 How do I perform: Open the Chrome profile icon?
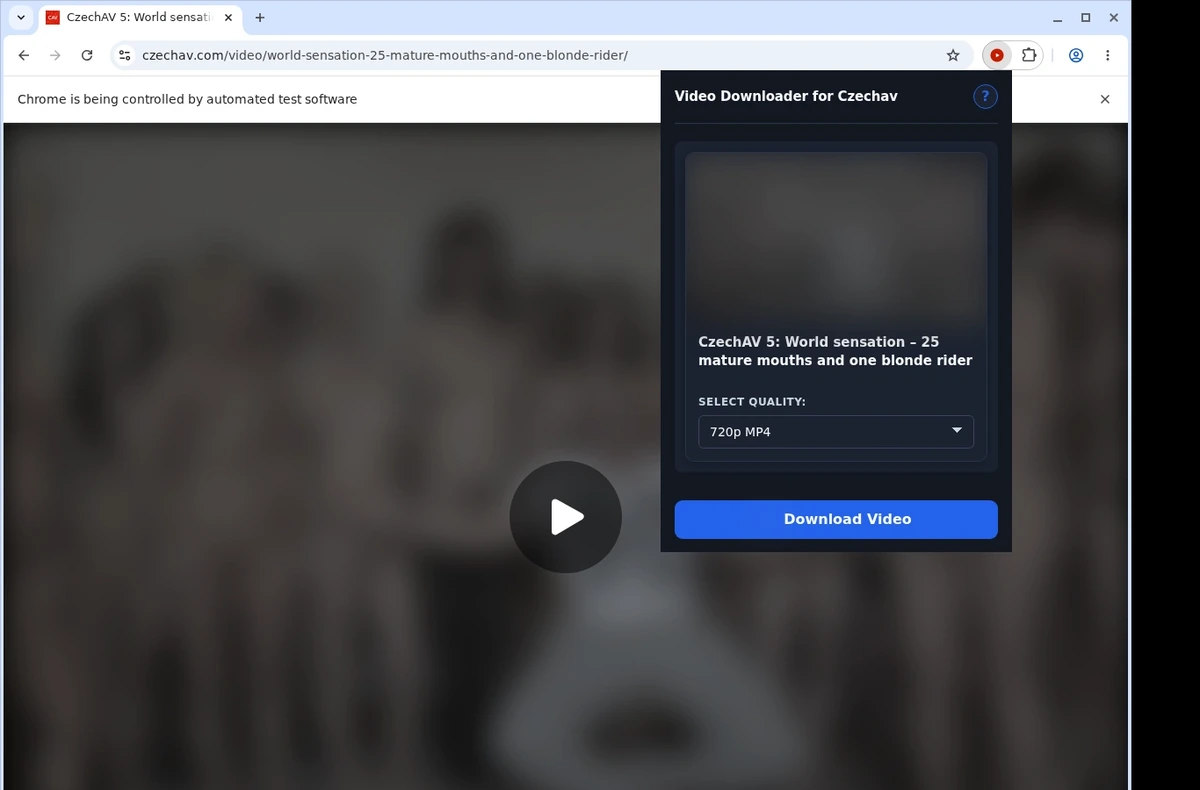point(1076,56)
